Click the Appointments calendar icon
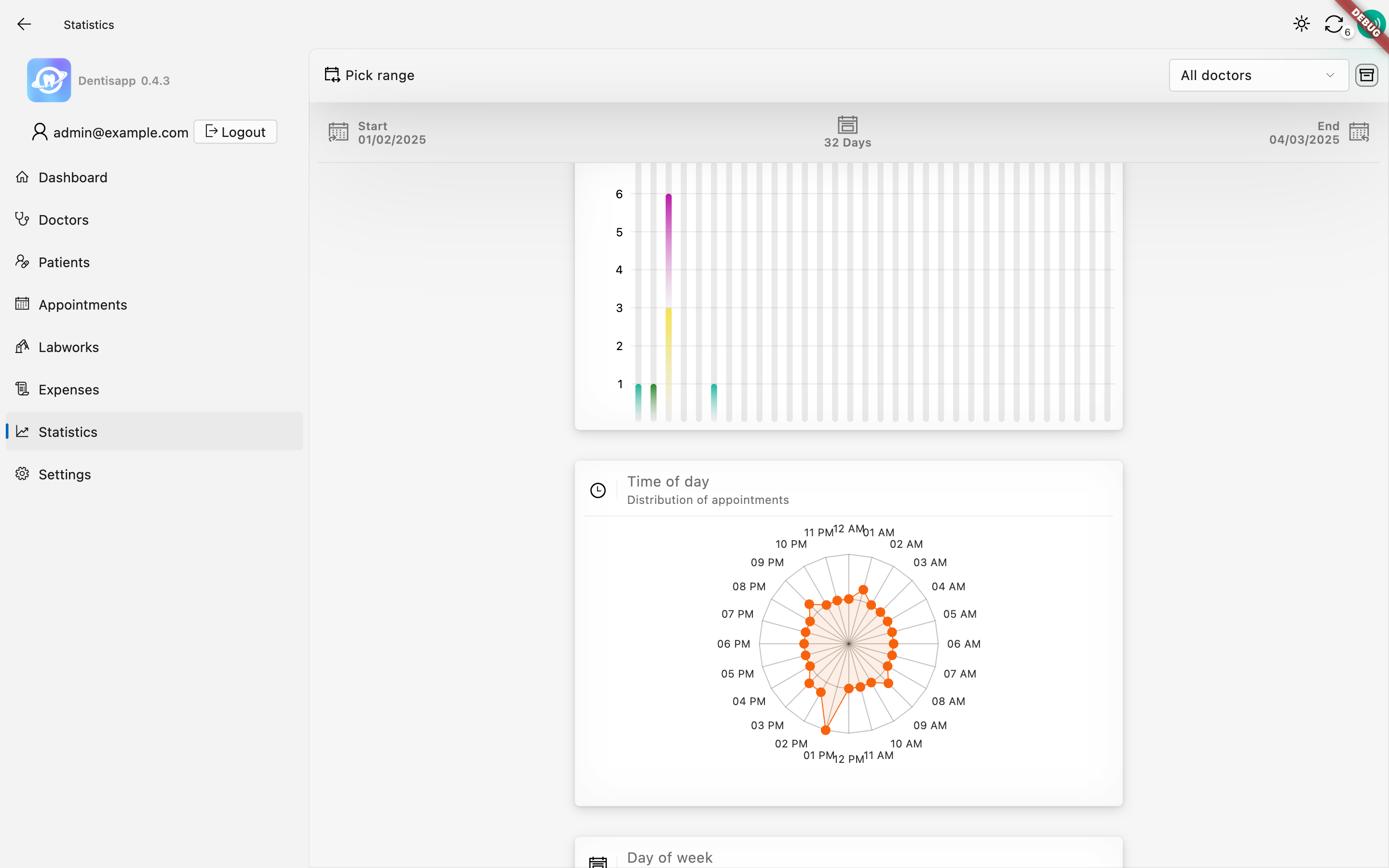This screenshot has width=1389, height=868. tap(22, 304)
